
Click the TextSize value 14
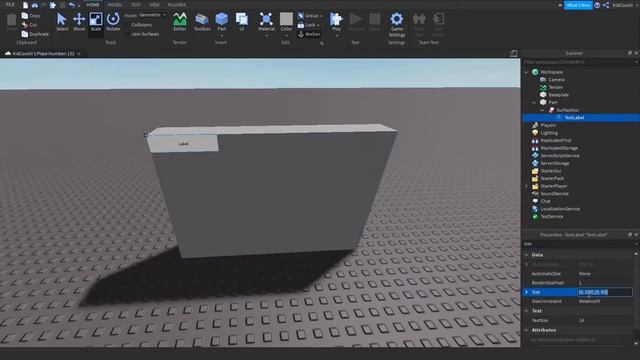(x=582, y=321)
